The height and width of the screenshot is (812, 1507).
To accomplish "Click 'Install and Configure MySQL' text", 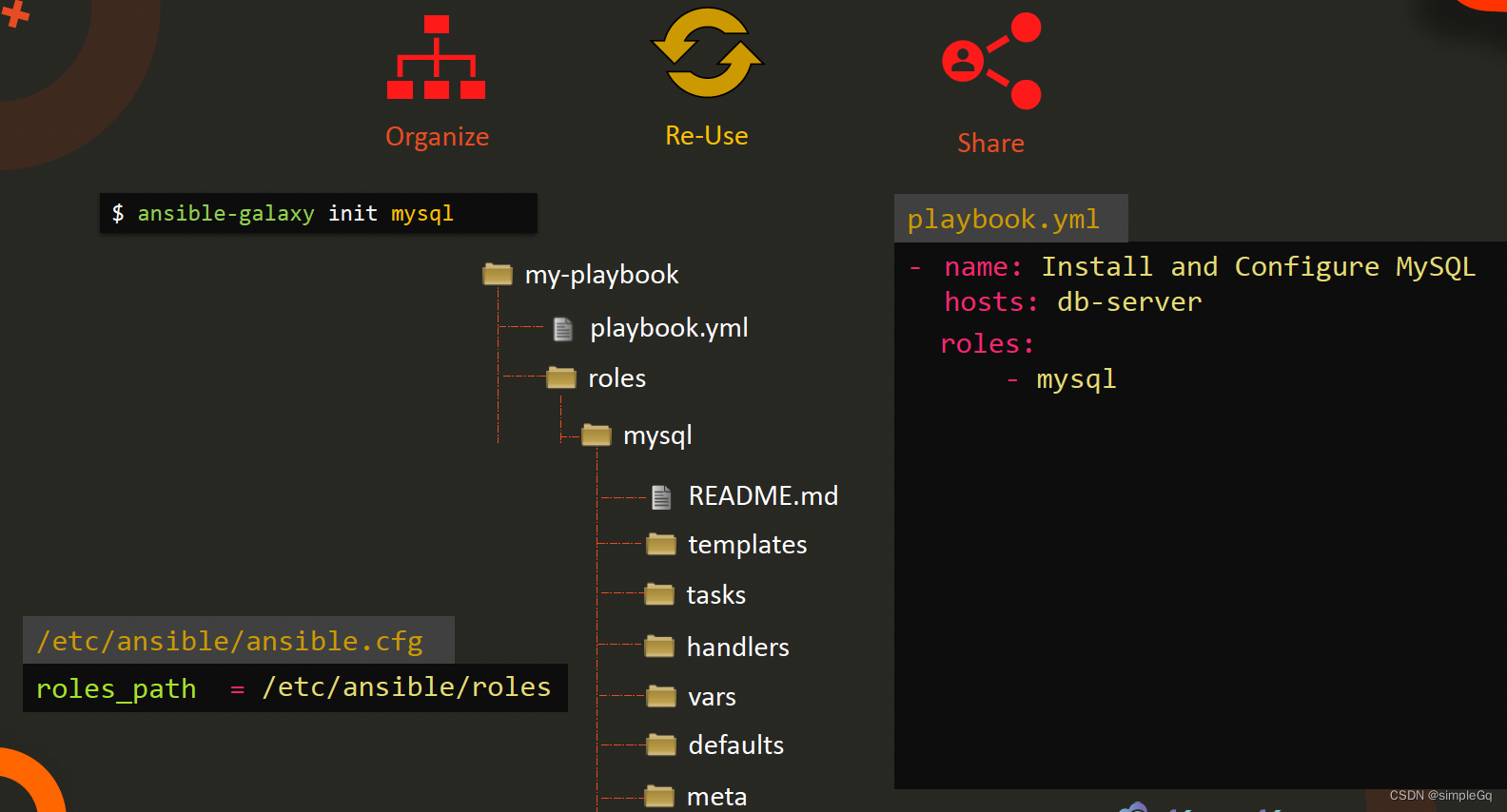I will [x=1258, y=267].
